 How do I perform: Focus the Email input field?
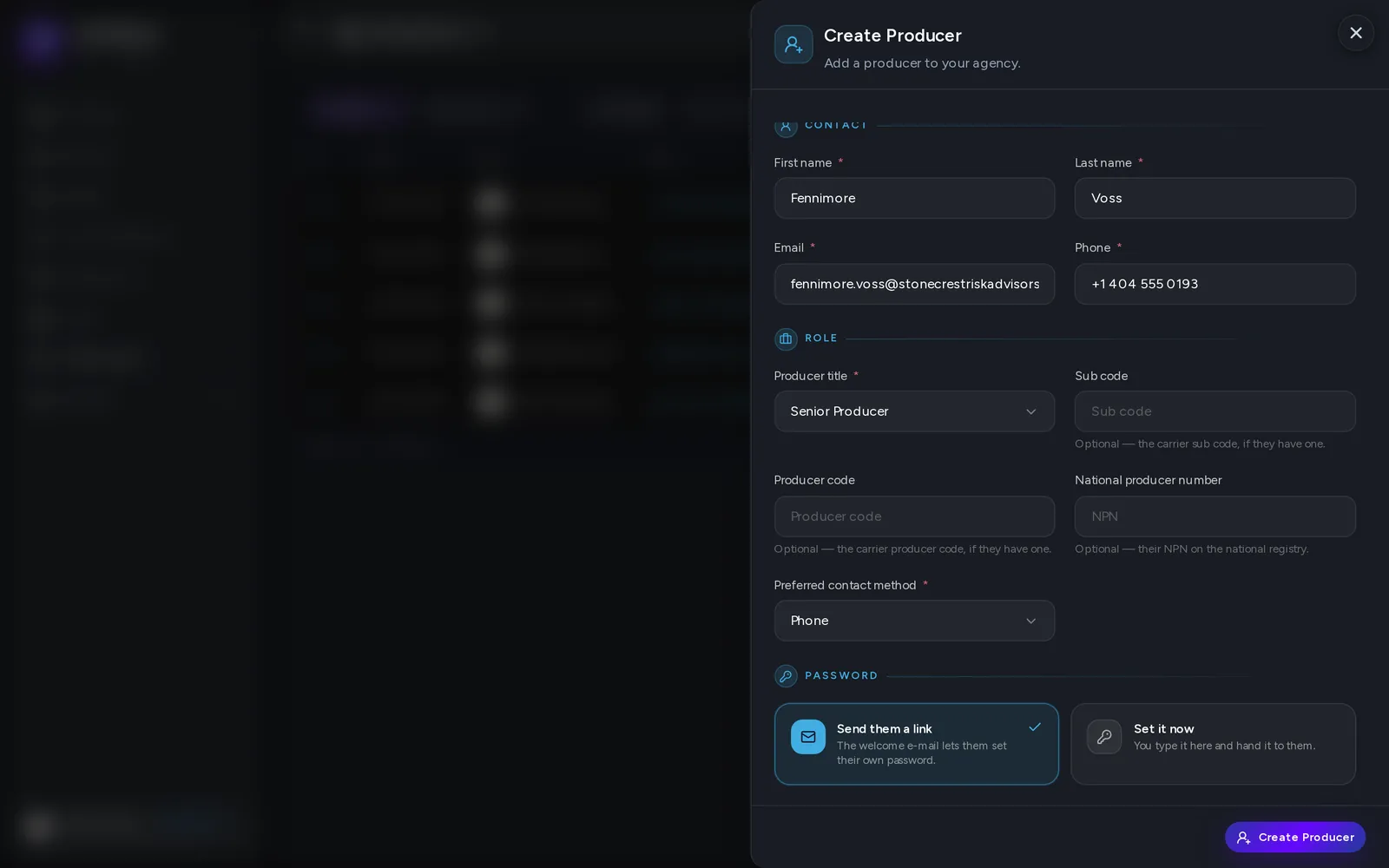(914, 284)
